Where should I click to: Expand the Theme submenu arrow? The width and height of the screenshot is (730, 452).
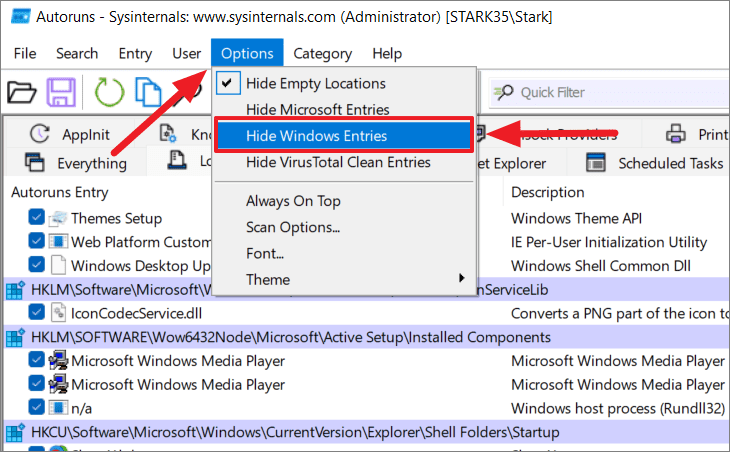point(461,278)
